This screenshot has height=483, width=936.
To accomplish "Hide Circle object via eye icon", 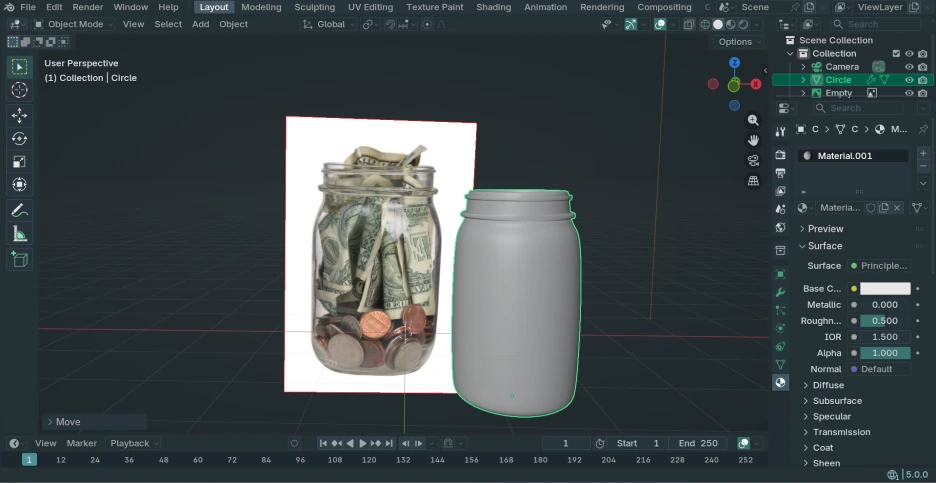I will click(909, 80).
